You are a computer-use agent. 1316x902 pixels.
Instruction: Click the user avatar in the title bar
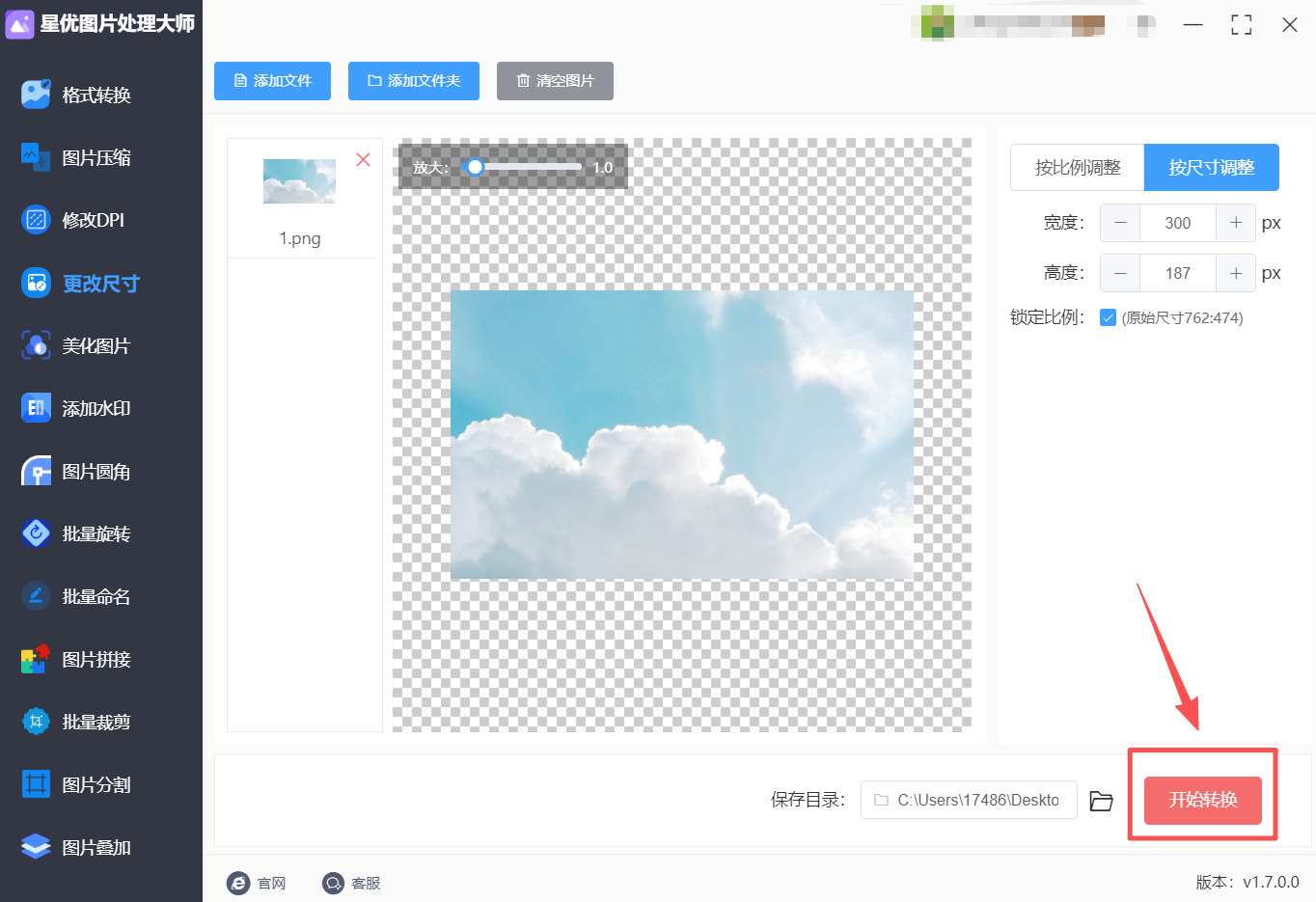[x=937, y=23]
